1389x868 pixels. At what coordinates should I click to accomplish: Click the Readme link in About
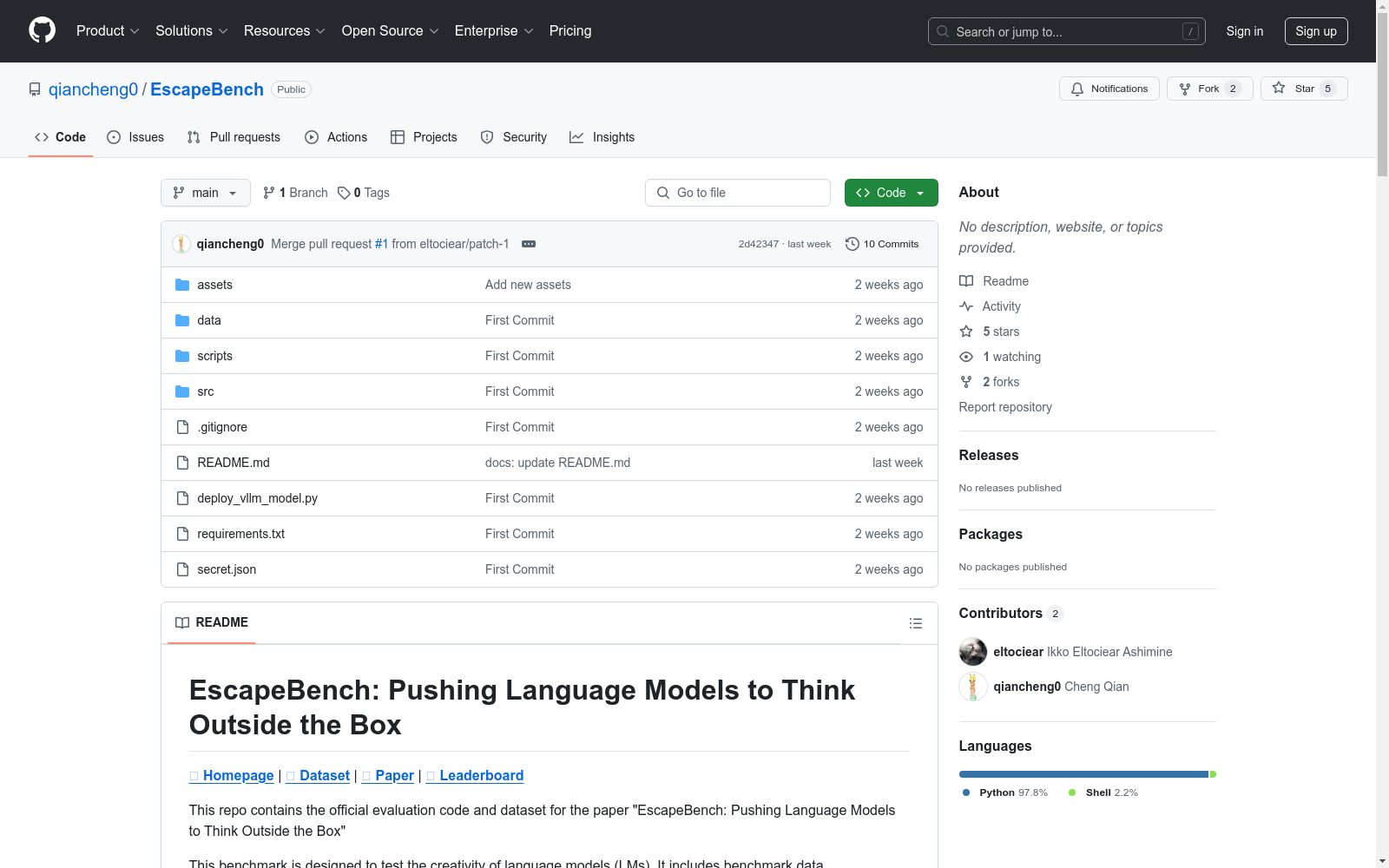click(x=994, y=281)
